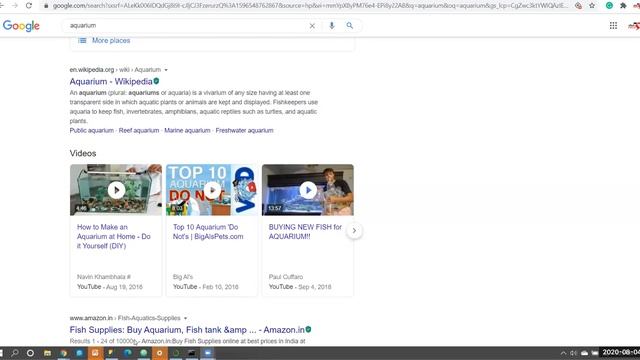Play the Buying New Fish video

tap(308, 190)
